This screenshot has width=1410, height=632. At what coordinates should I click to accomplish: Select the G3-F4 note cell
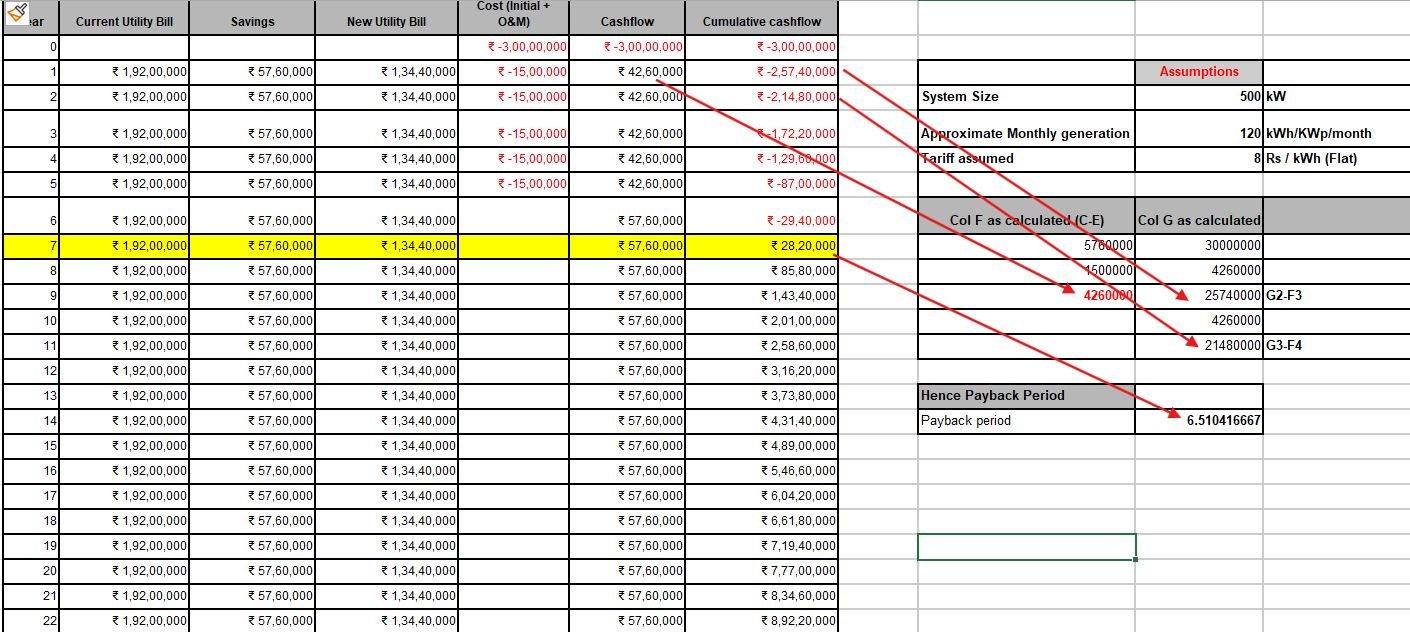[1336, 346]
